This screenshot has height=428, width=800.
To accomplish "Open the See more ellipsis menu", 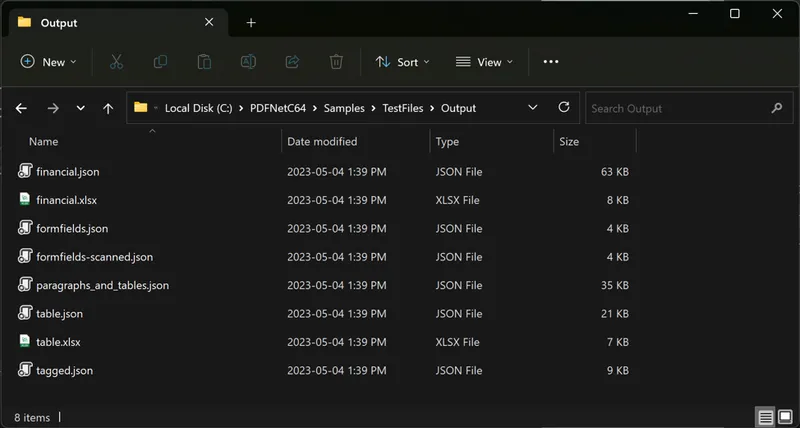I will (x=551, y=62).
